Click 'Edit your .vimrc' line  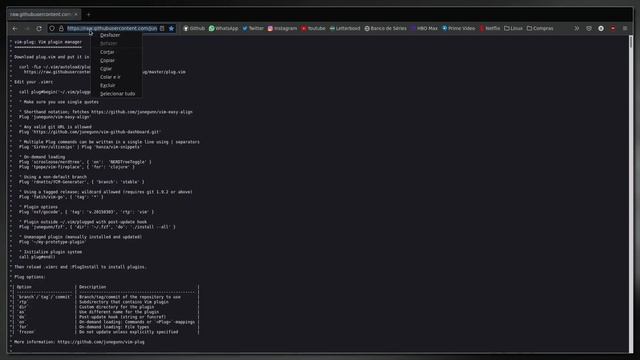pyautogui.click(x=33, y=82)
